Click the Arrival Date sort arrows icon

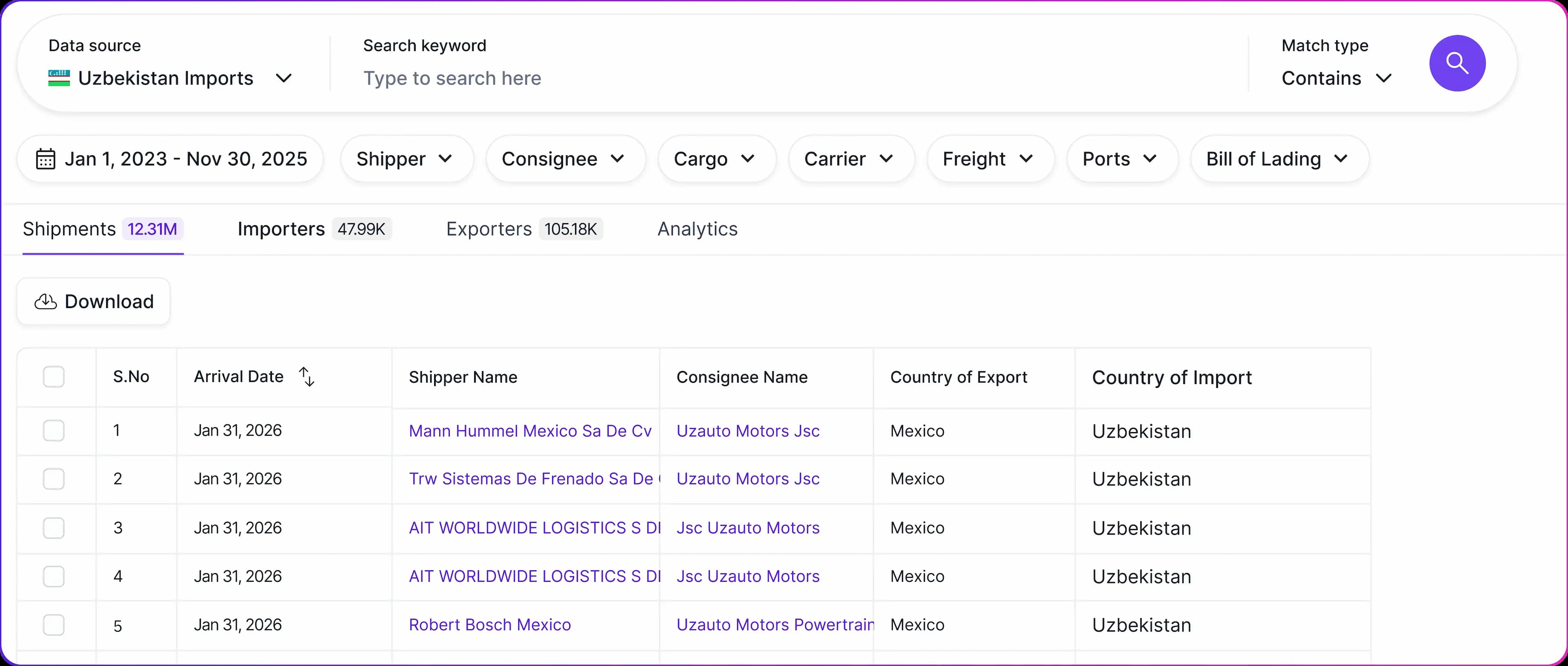tap(307, 377)
